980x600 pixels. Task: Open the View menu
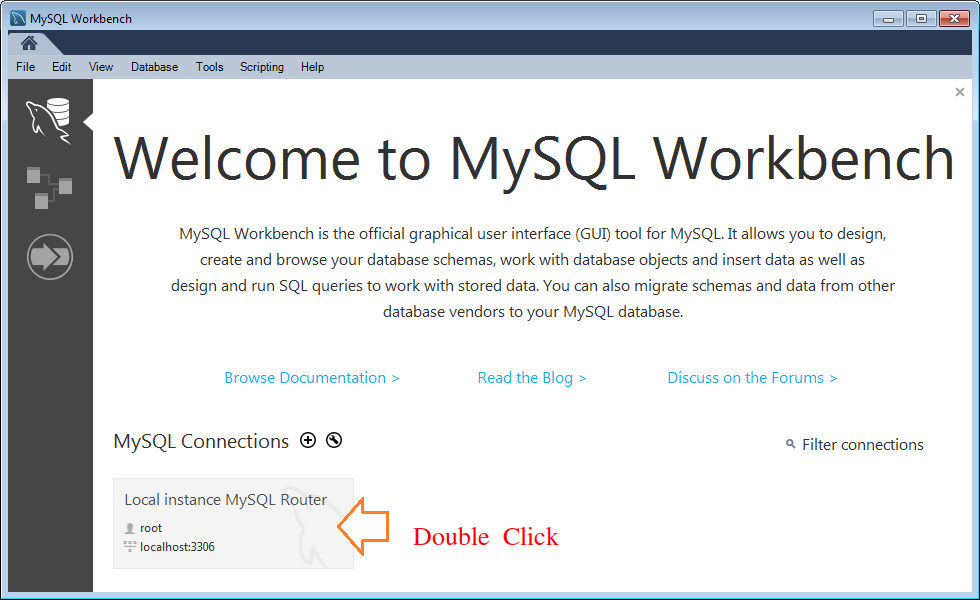click(101, 67)
